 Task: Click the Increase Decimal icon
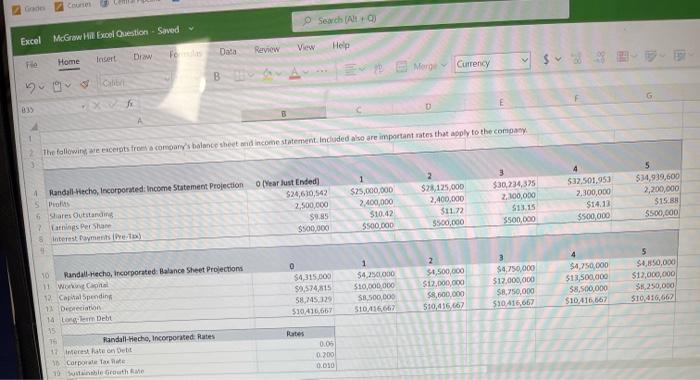pyautogui.click(x=576, y=58)
